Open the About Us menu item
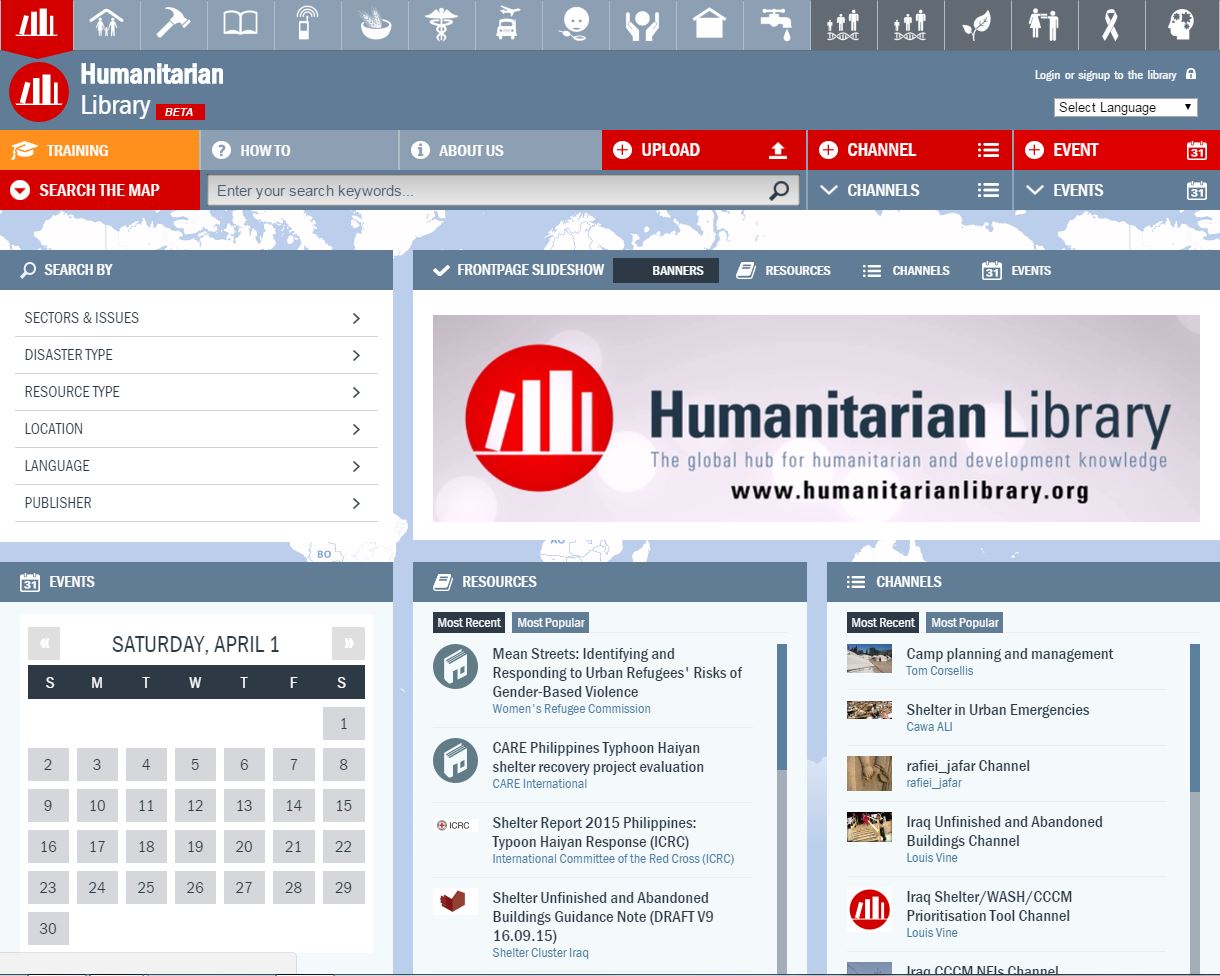 pos(500,150)
